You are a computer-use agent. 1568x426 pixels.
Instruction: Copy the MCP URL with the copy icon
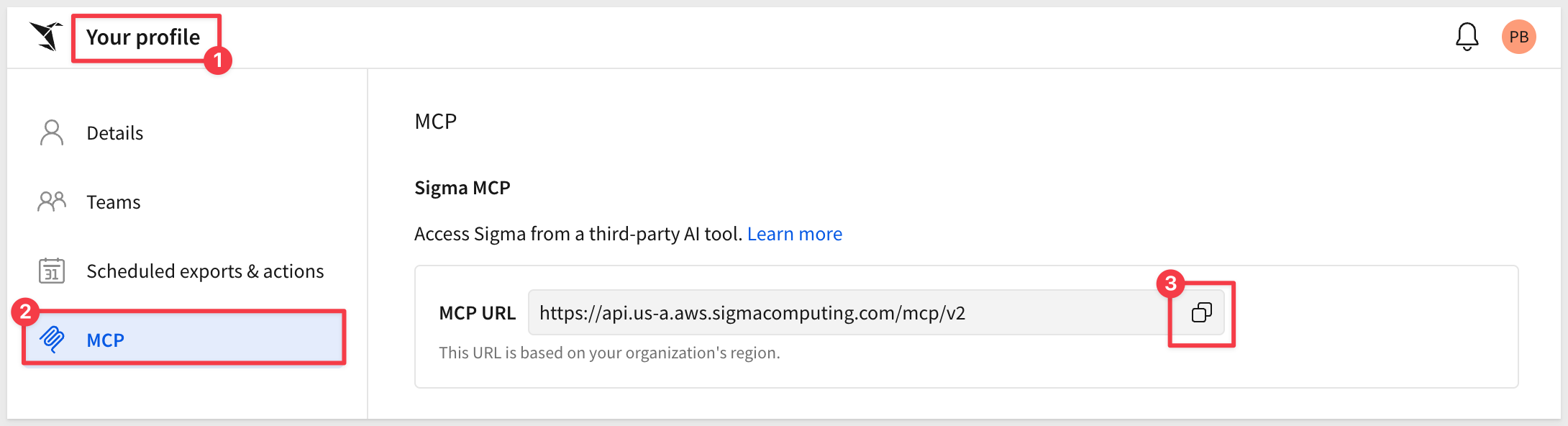1201,313
